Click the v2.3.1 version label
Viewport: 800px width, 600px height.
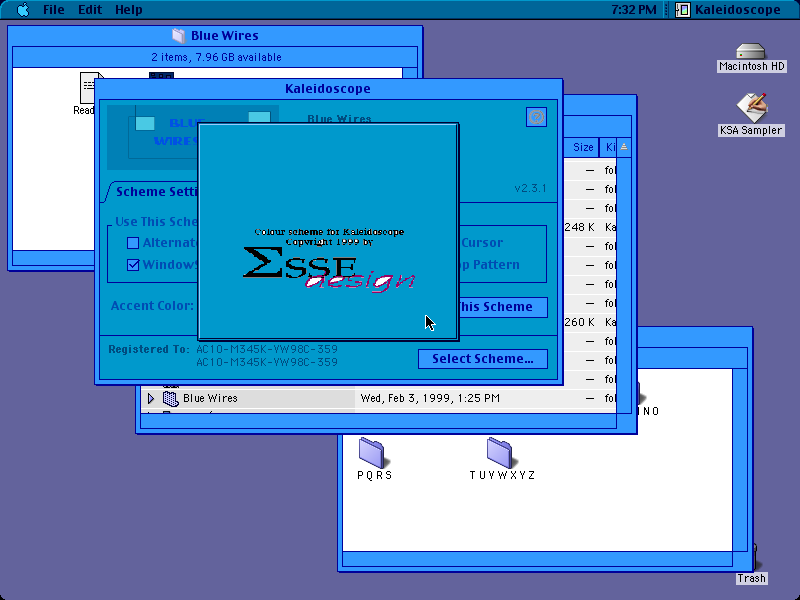coord(530,188)
